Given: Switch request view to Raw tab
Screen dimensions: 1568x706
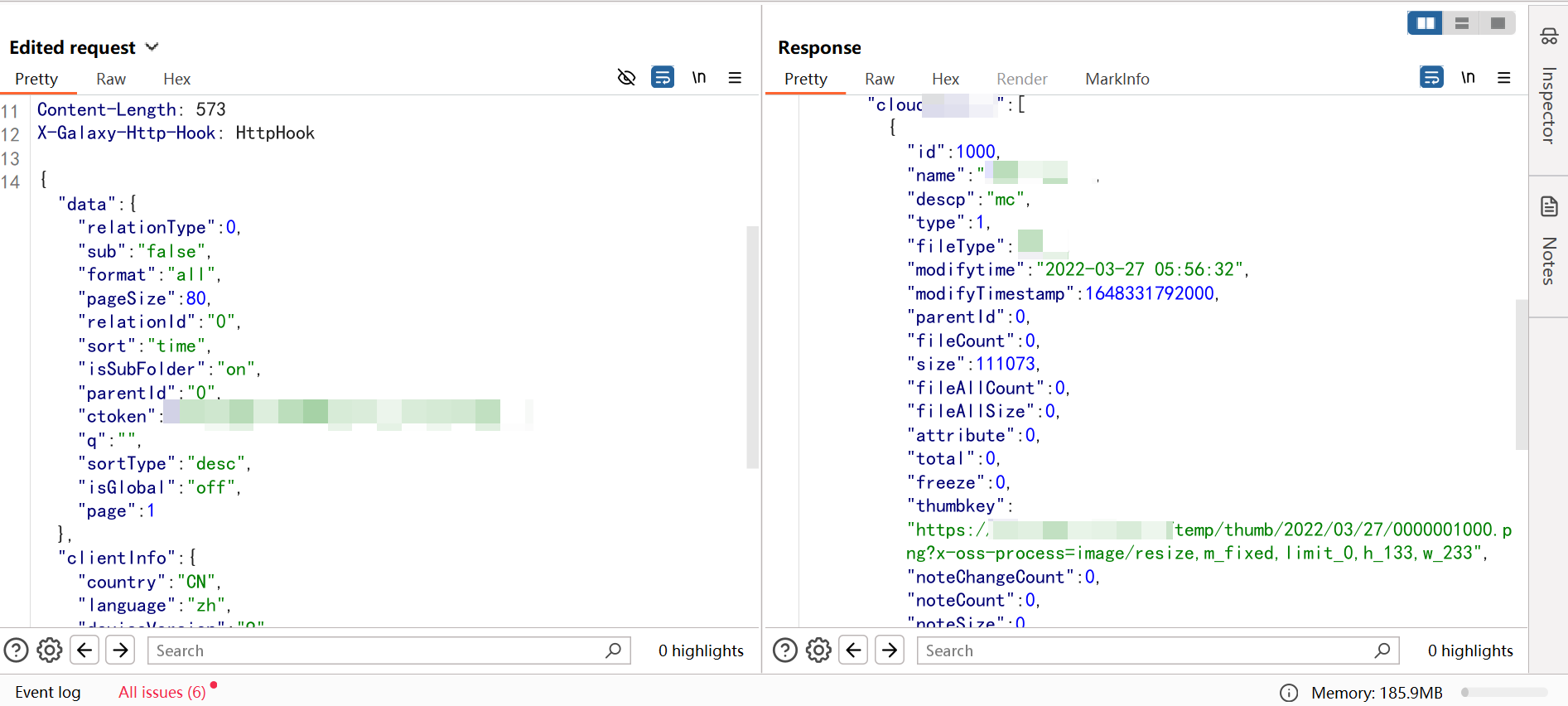Looking at the screenshot, I should pyautogui.click(x=111, y=79).
